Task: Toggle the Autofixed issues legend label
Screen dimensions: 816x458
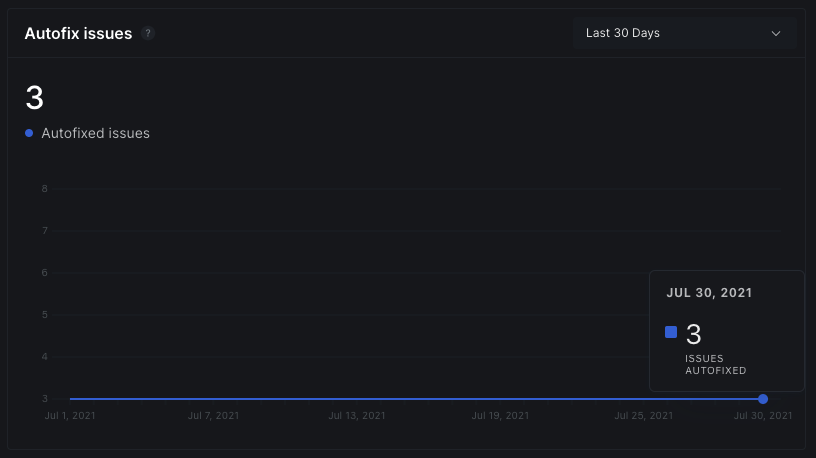Action: (95, 133)
